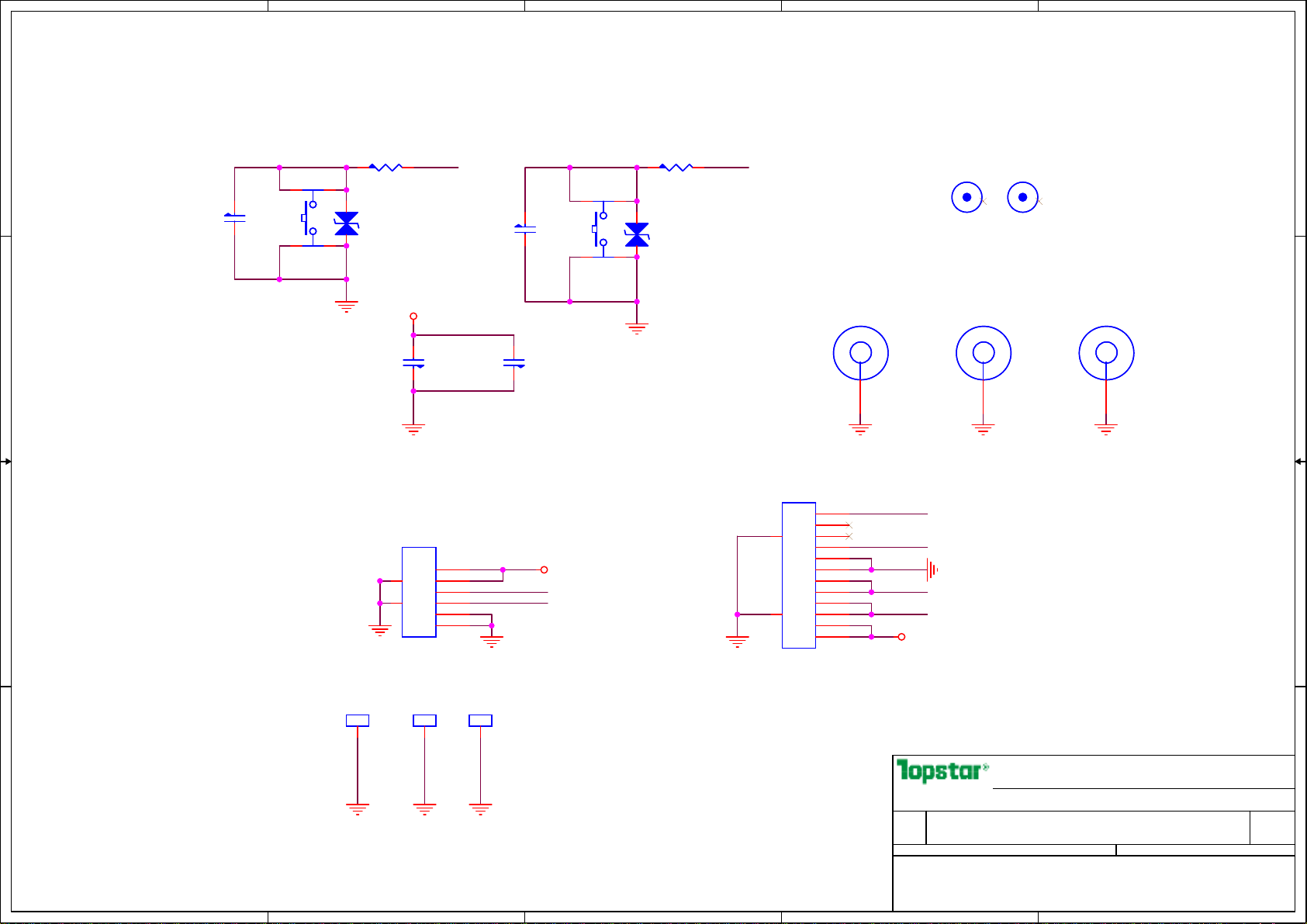Click the power terminal above the capacitor pair
Image resolution: width=1307 pixels, height=924 pixels.
[x=413, y=317]
